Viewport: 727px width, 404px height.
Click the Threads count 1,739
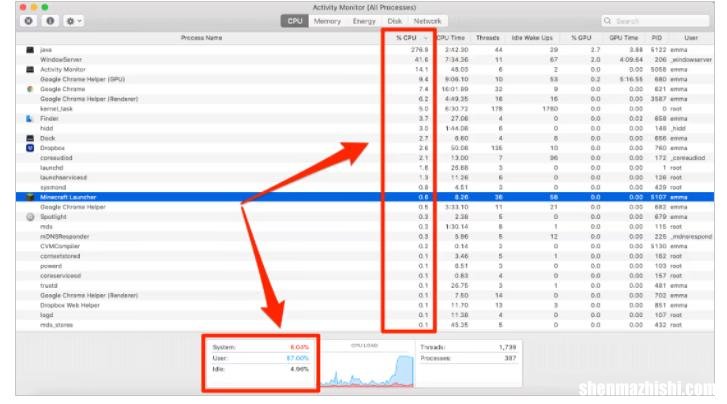507,347
